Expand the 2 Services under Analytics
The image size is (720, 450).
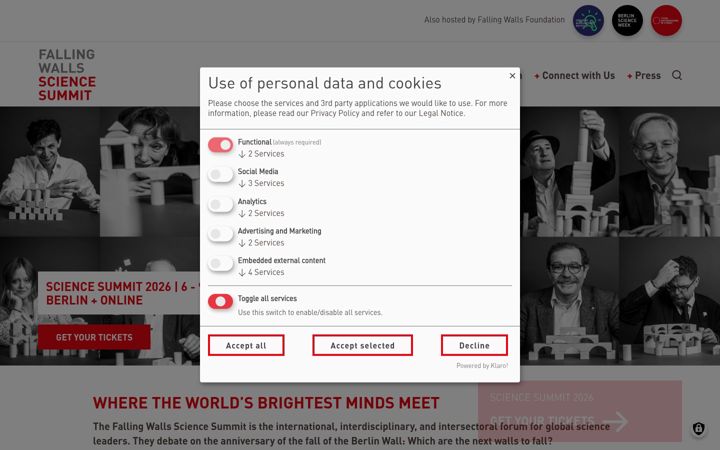[x=261, y=213]
